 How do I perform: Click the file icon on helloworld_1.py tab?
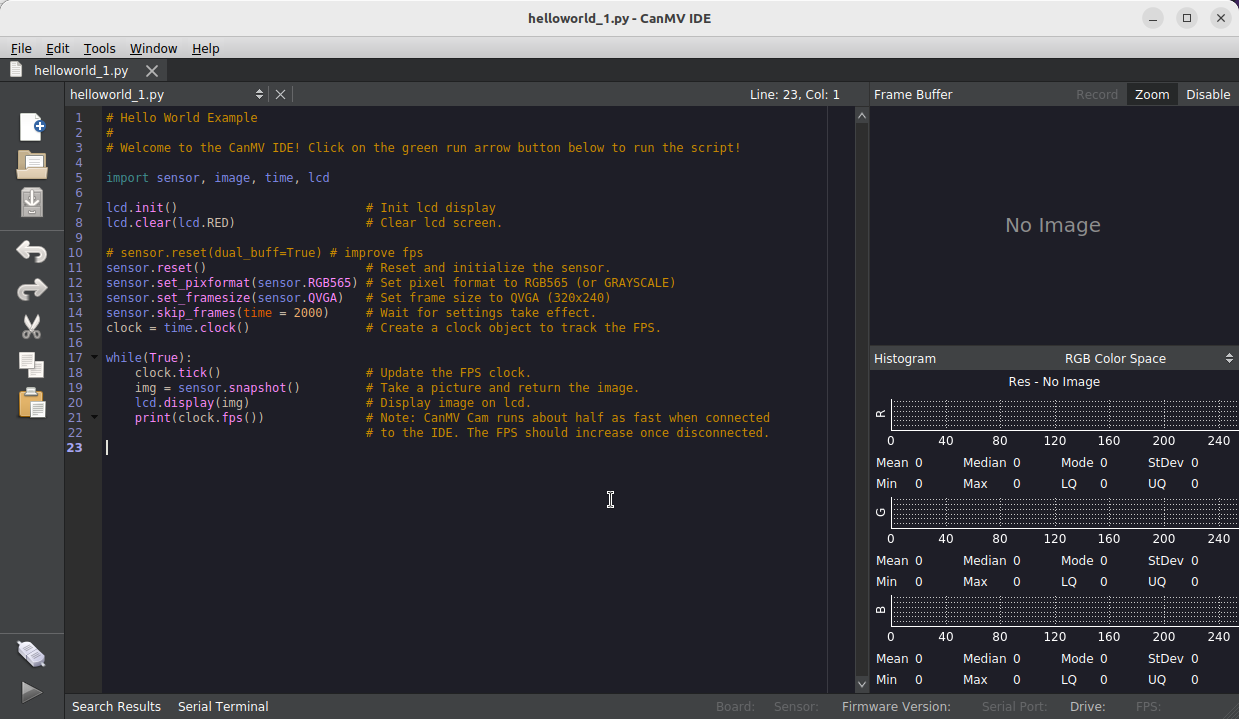point(16,70)
